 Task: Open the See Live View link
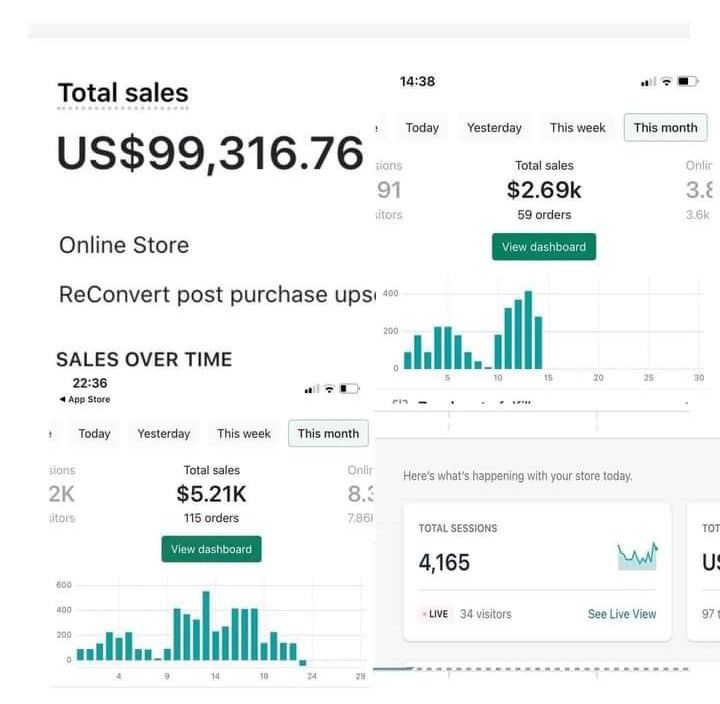coord(622,614)
